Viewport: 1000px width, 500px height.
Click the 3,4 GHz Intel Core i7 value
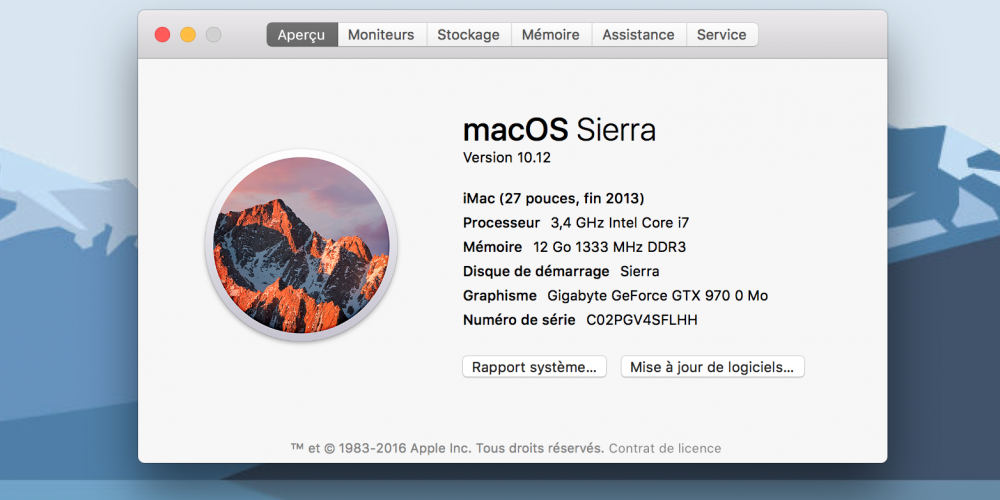(620, 223)
